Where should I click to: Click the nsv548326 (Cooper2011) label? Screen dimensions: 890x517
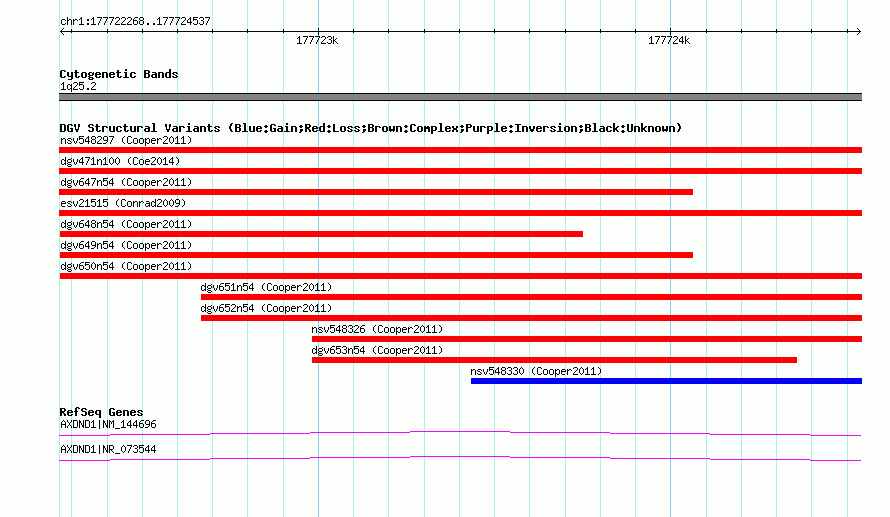click(377, 329)
